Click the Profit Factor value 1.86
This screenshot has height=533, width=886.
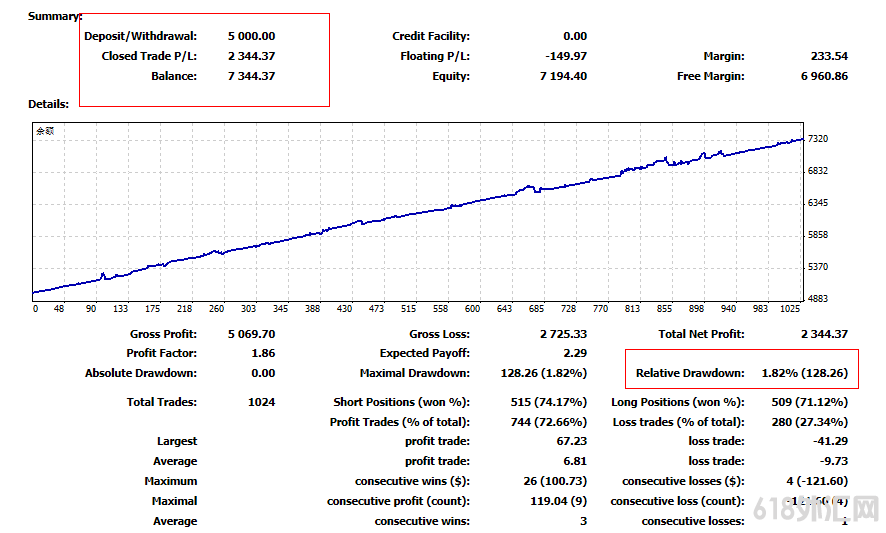point(262,353)
